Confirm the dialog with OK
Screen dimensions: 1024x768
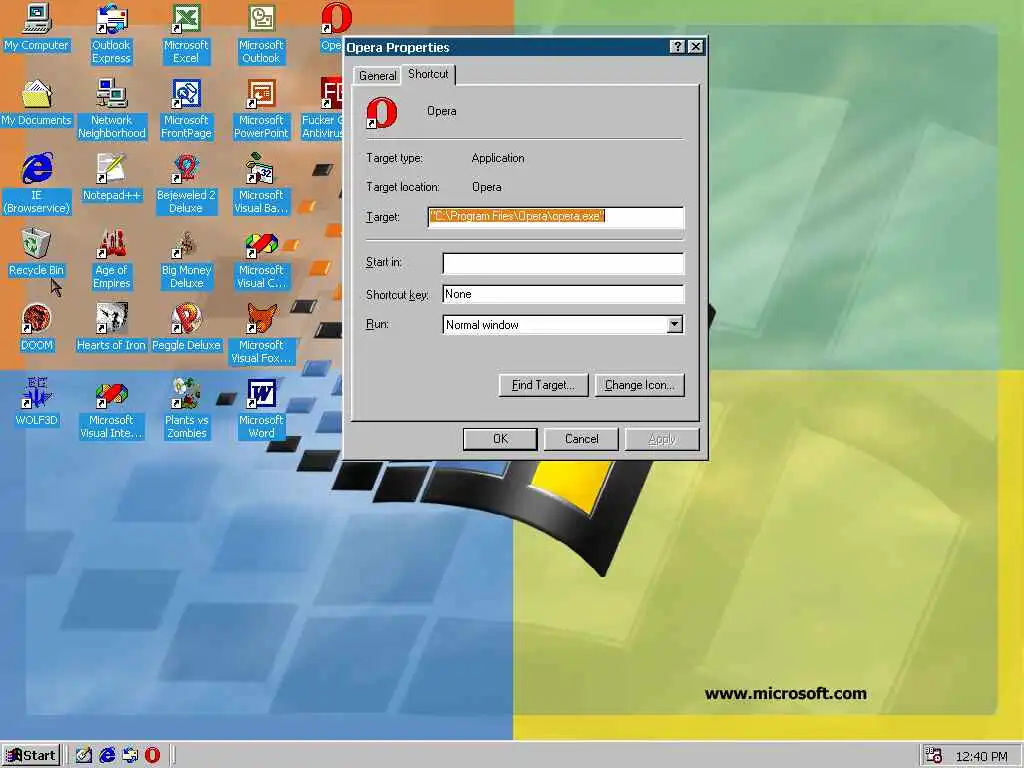pos(500,439)
